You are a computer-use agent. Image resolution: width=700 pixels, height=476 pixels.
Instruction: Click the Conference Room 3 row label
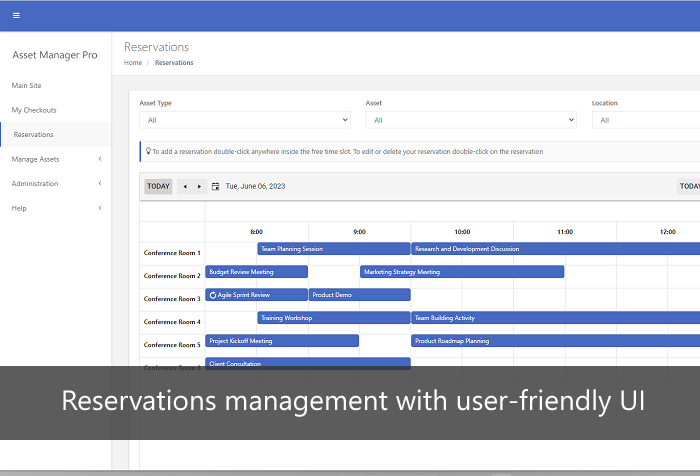pyautogui.click(x=172, y=299)
